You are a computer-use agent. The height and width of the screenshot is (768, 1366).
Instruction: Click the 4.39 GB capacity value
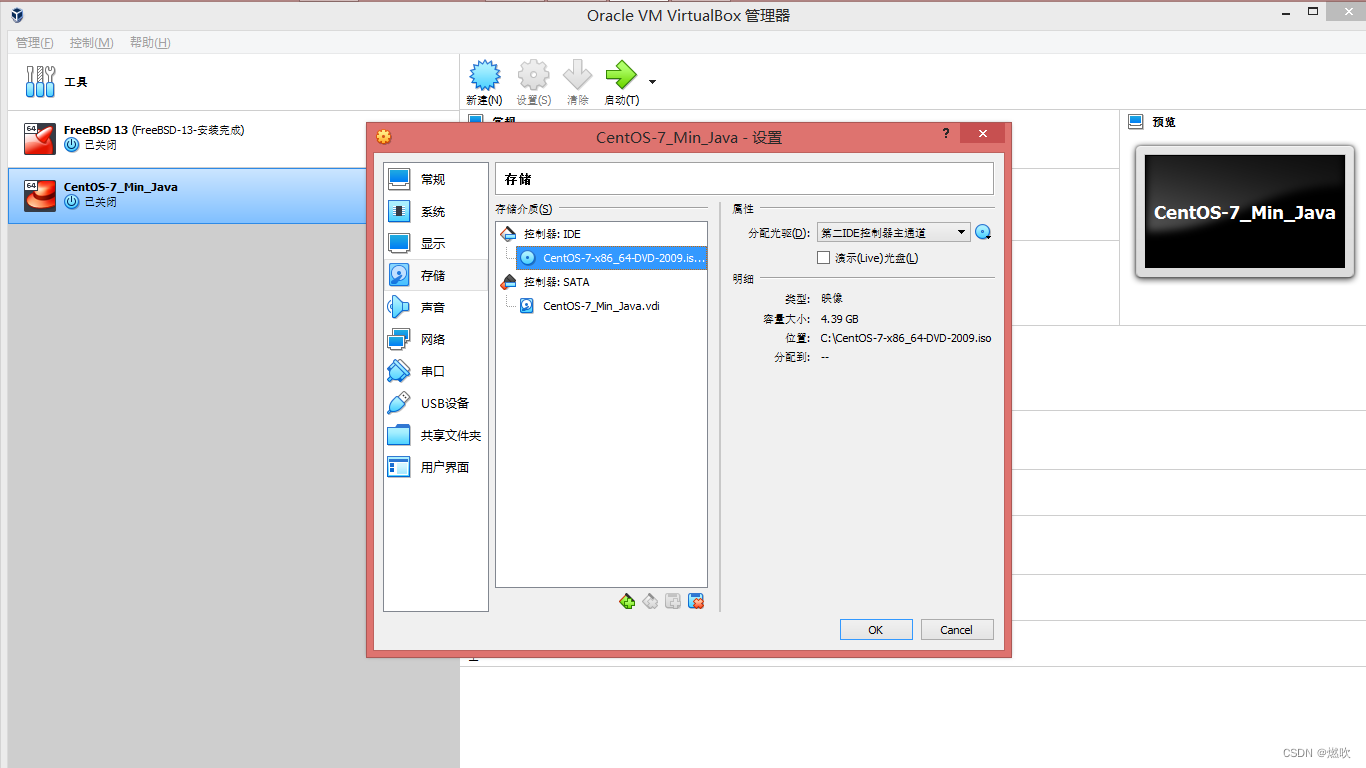click(x=839, y=319)
